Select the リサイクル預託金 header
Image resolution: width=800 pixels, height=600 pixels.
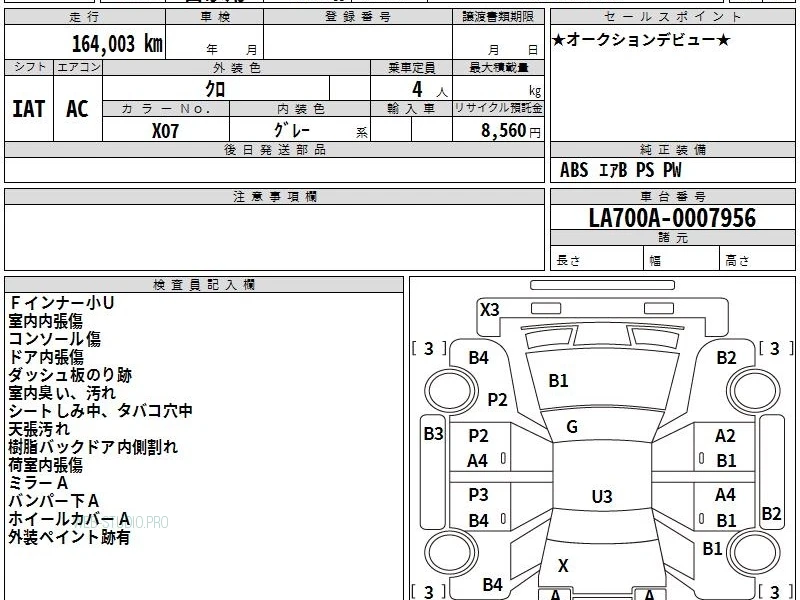point(498,109)
